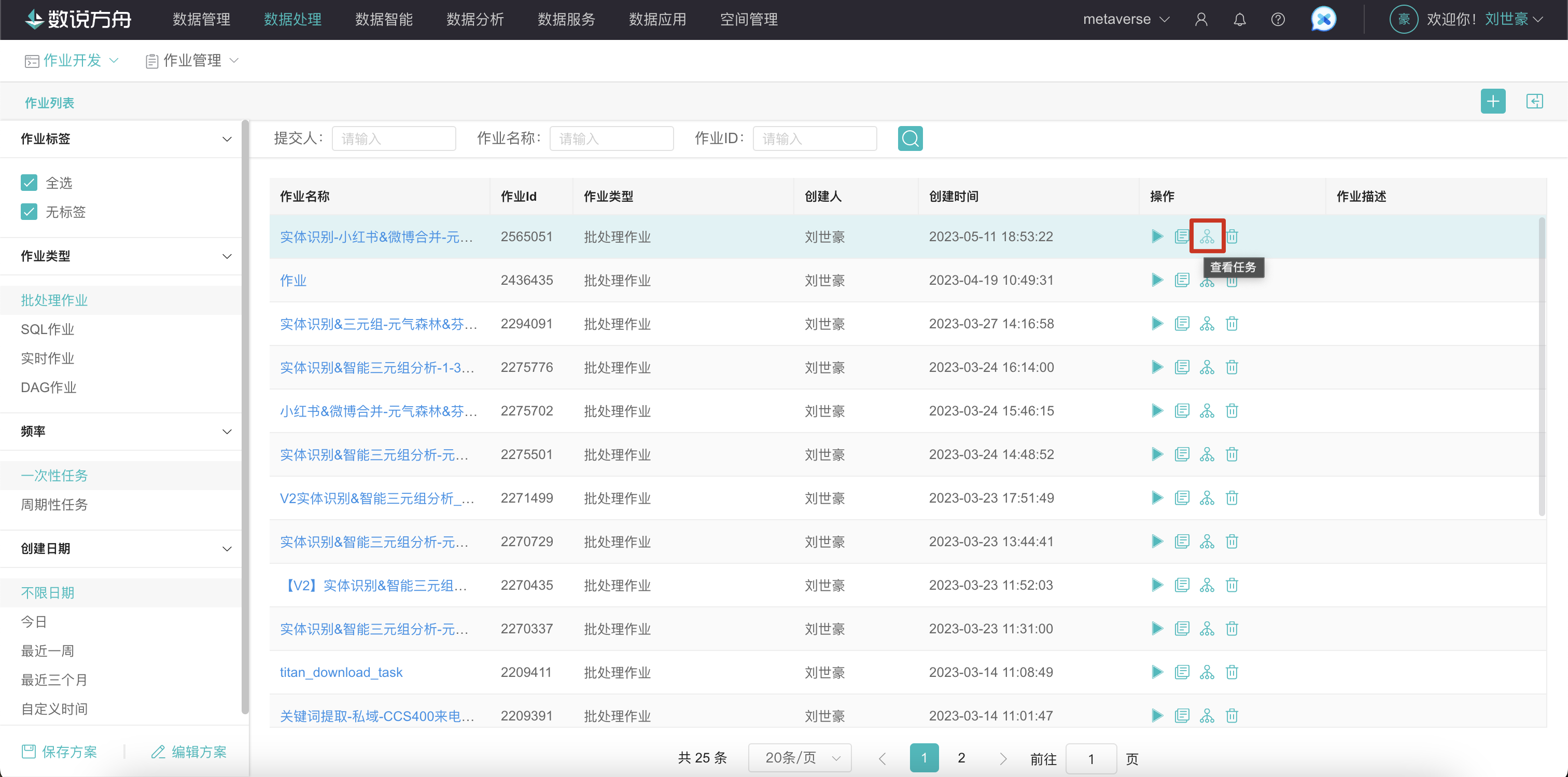
Task: Filter by 最近一周 creation date
Action: point(48,651)
